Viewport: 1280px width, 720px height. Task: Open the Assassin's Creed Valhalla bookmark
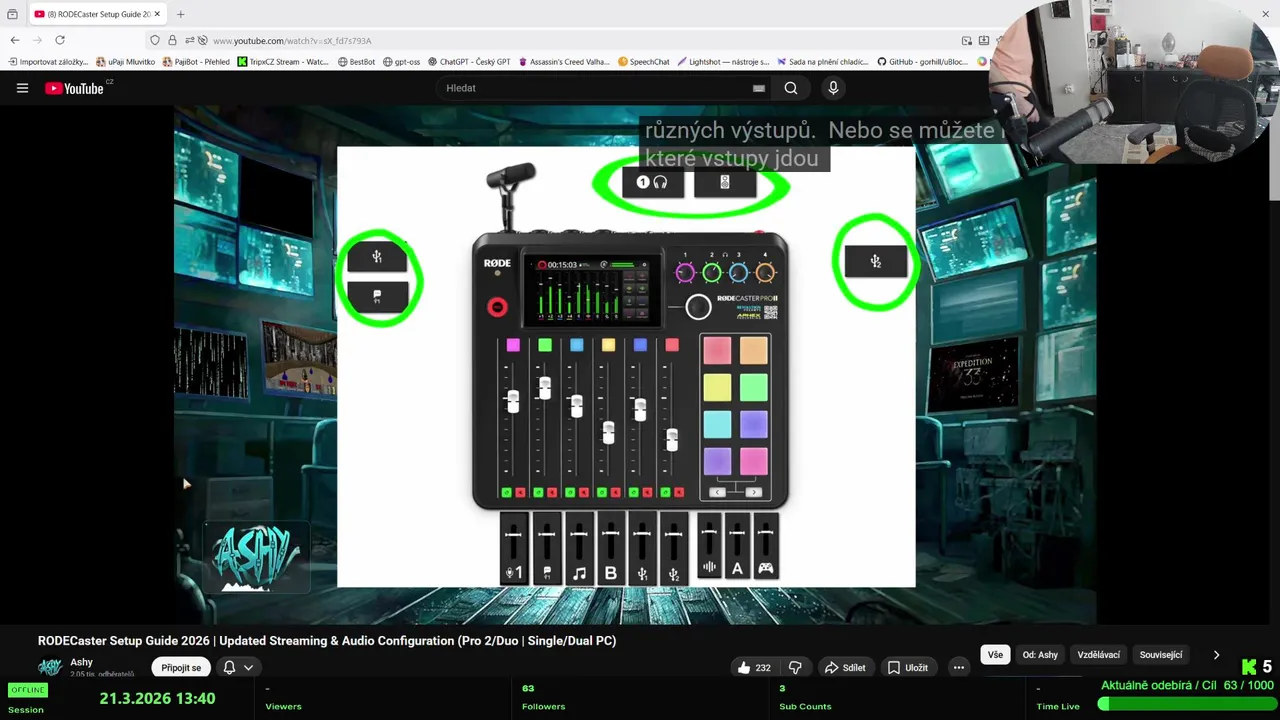click(x=563, y=61)
